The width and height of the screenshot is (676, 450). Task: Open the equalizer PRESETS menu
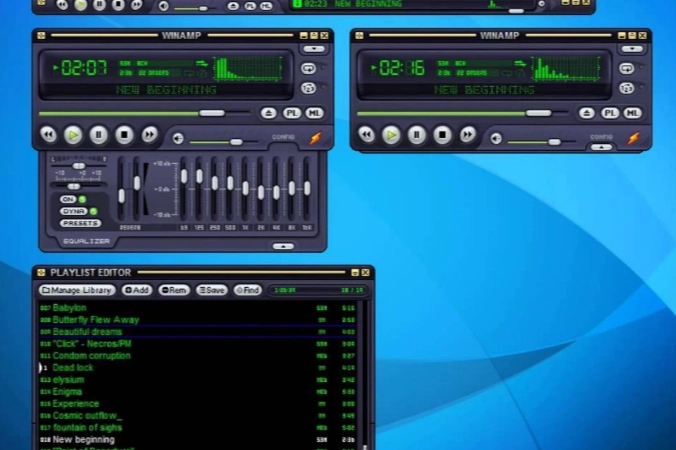coord(80,223)
